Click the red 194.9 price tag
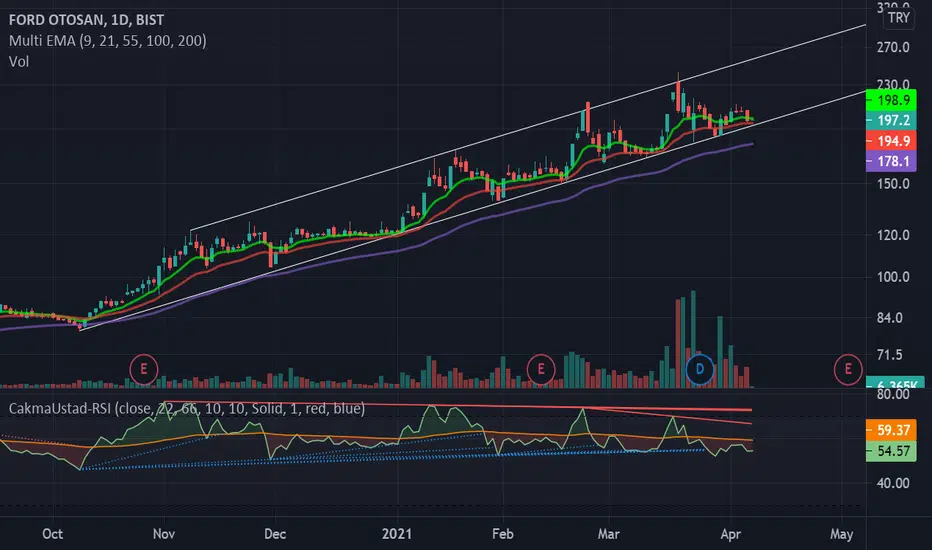Image resolution: width=932 pixels, height=550 pixels. [x=891, y=141]
